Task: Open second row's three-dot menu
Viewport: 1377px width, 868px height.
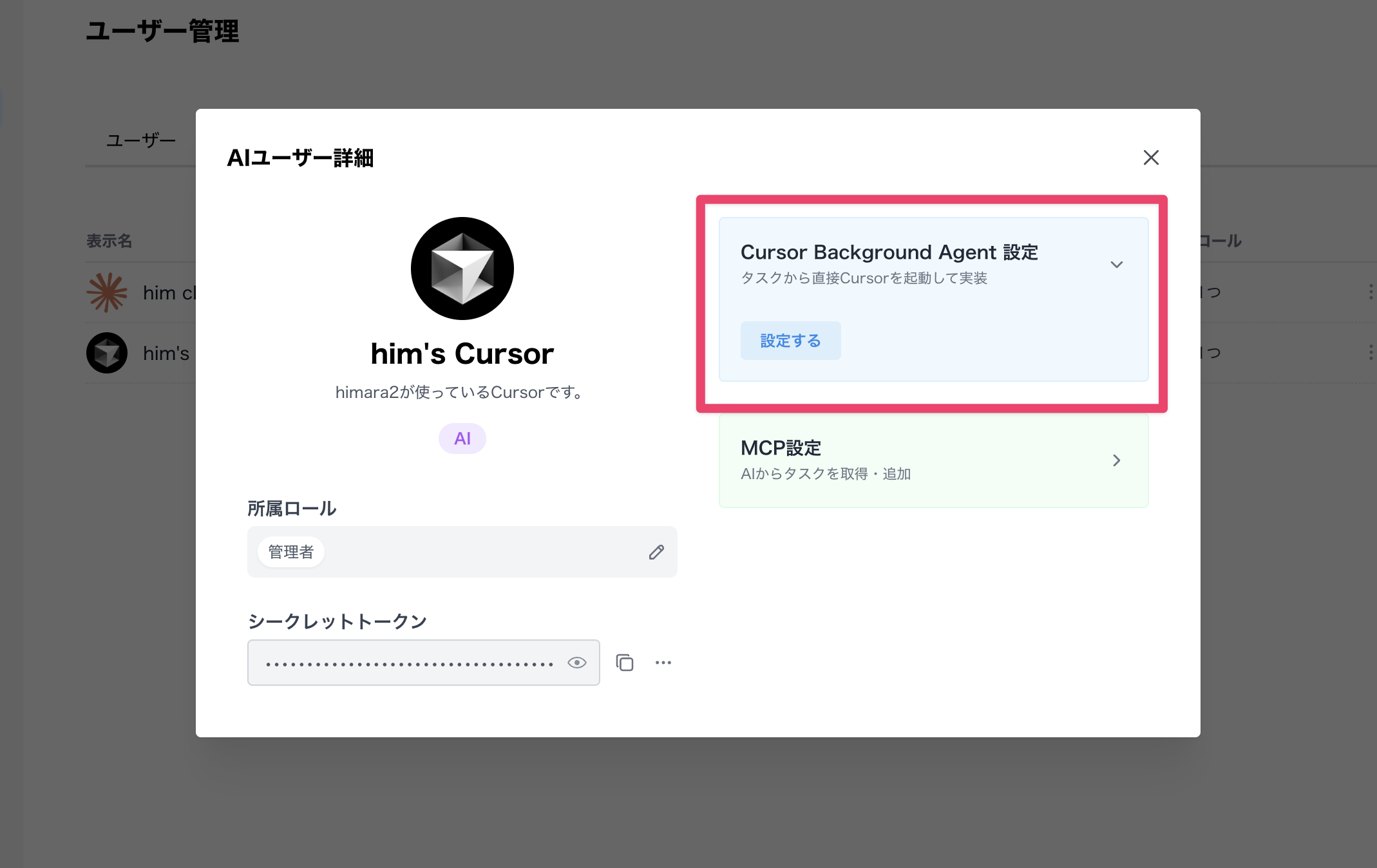Action: [1370, 353]
